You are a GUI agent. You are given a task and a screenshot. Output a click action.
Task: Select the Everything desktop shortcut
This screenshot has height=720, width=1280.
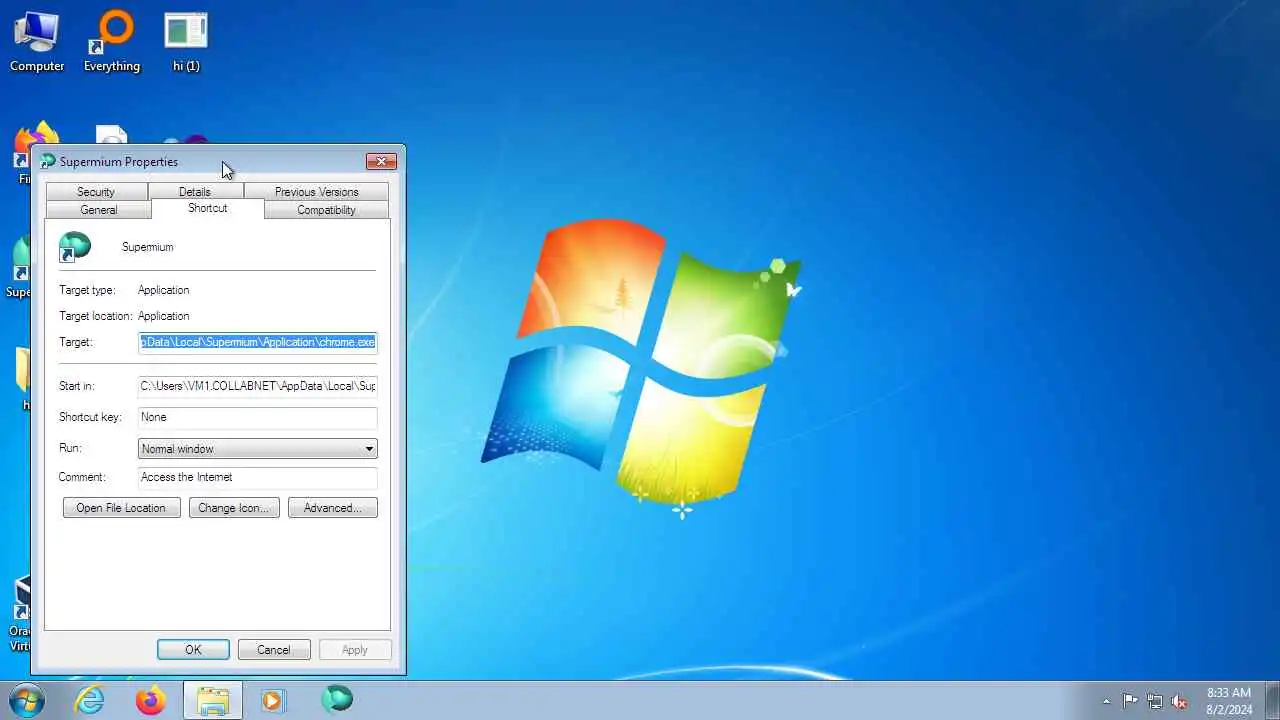point(112,42)
